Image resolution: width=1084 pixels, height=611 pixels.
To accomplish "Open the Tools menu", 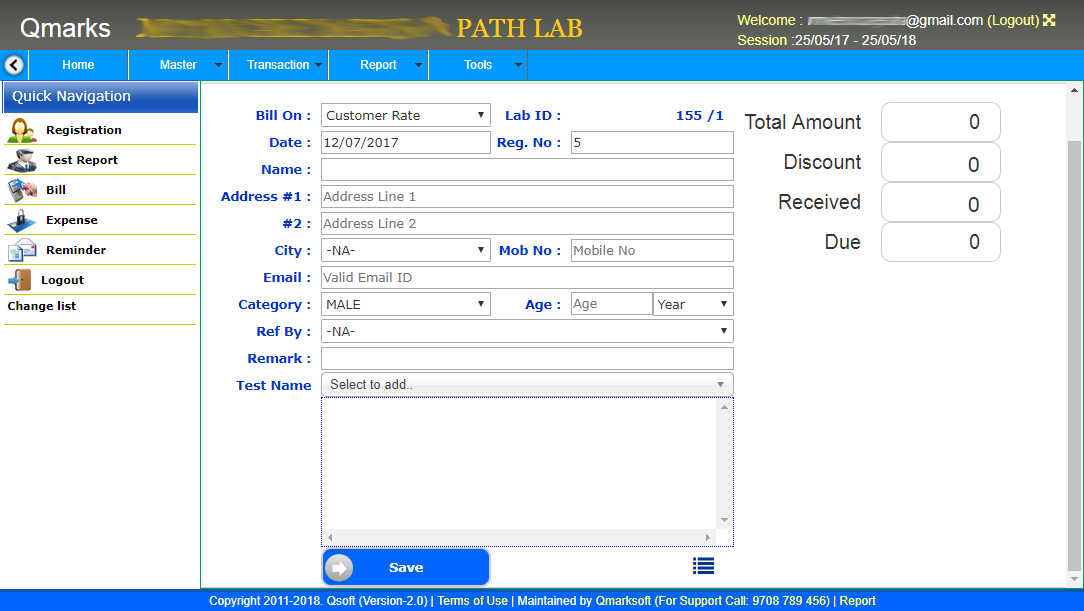I will 478,64.
